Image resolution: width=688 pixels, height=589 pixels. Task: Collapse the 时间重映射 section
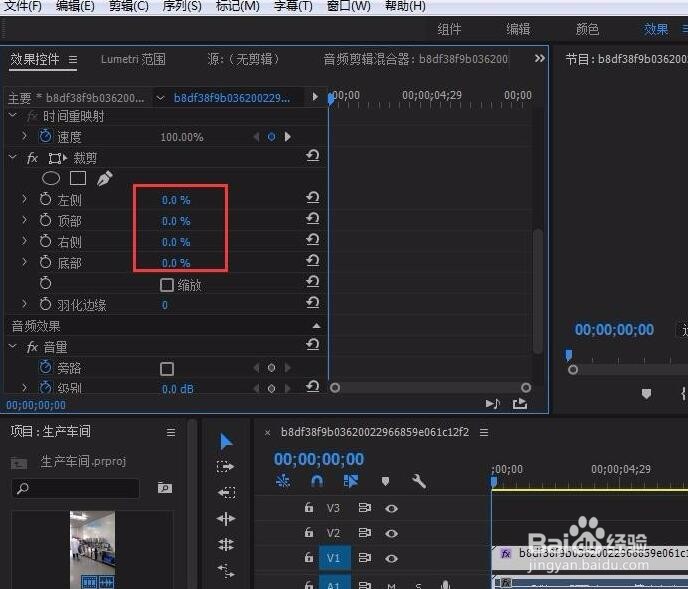(13, 115)
